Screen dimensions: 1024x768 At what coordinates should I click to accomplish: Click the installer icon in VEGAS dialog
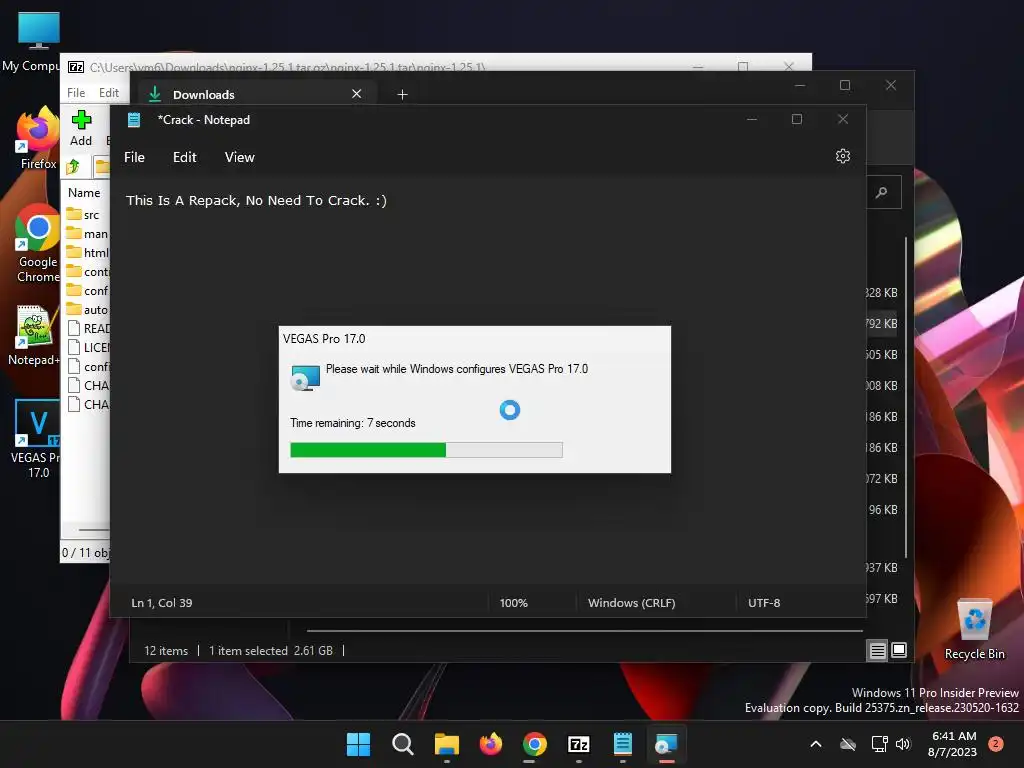305,377
